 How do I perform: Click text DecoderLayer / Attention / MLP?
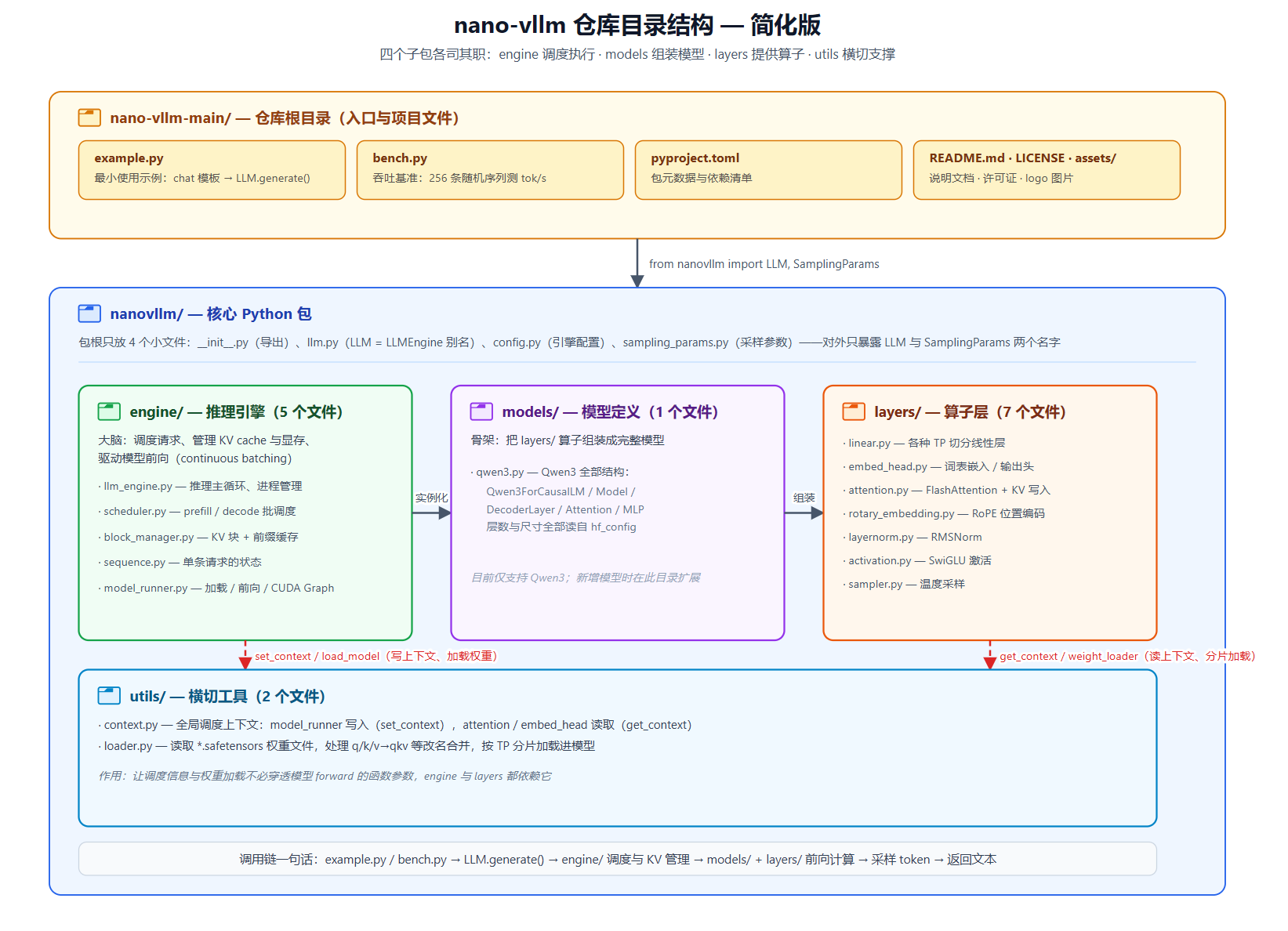565,509
